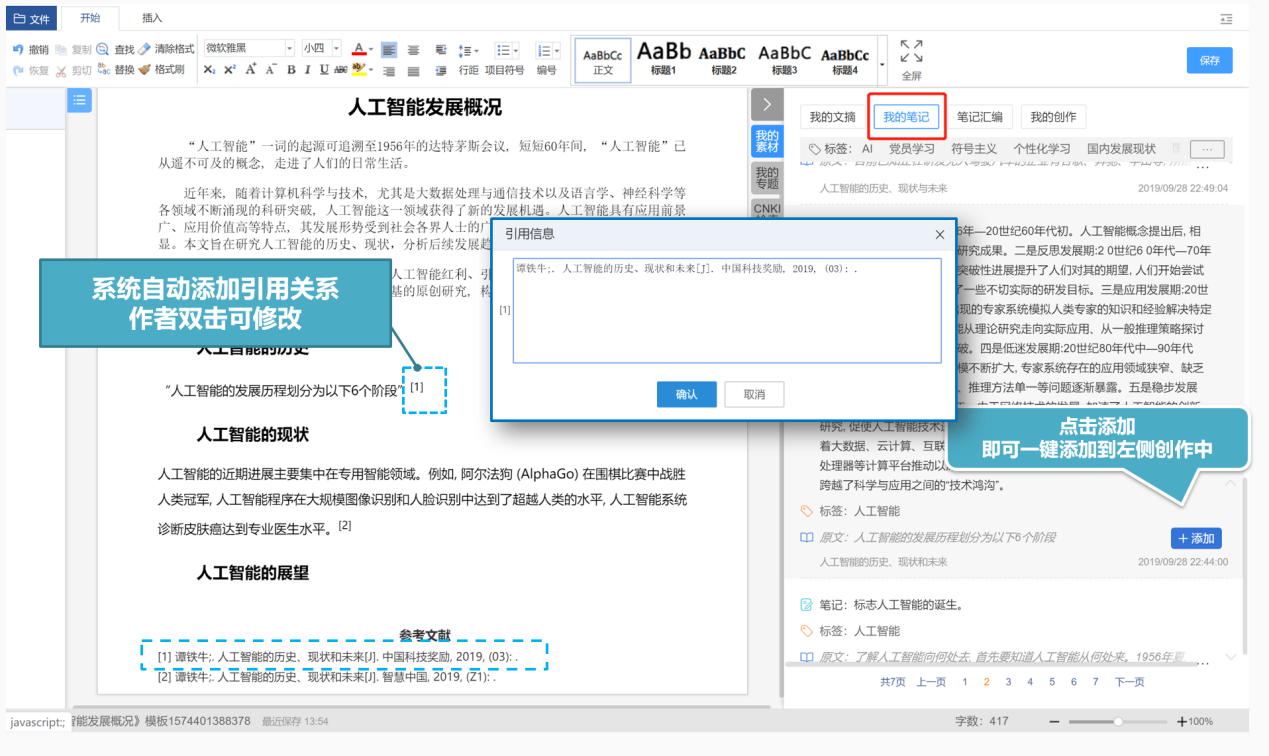
Task: Toggle underline formatting
Action: tap(324, 70)
